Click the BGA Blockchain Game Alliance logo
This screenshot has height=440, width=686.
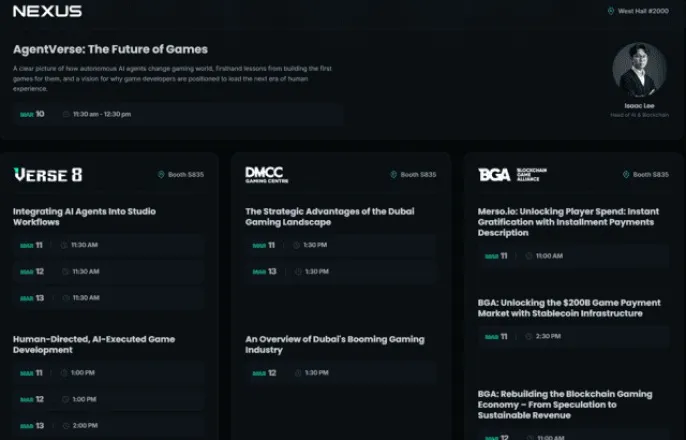[x=512, y=175]
